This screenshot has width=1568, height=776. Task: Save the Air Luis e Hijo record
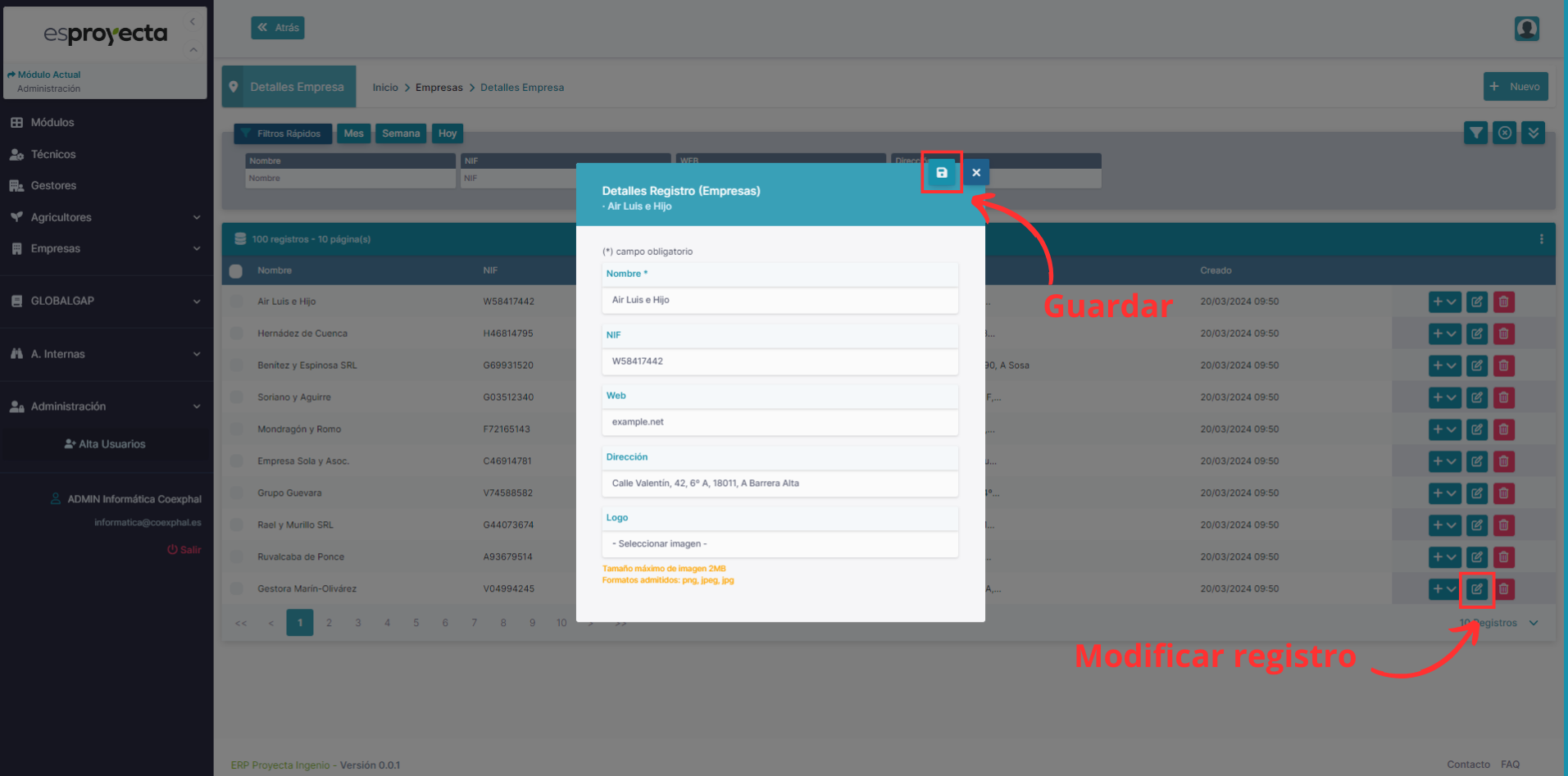941,172
